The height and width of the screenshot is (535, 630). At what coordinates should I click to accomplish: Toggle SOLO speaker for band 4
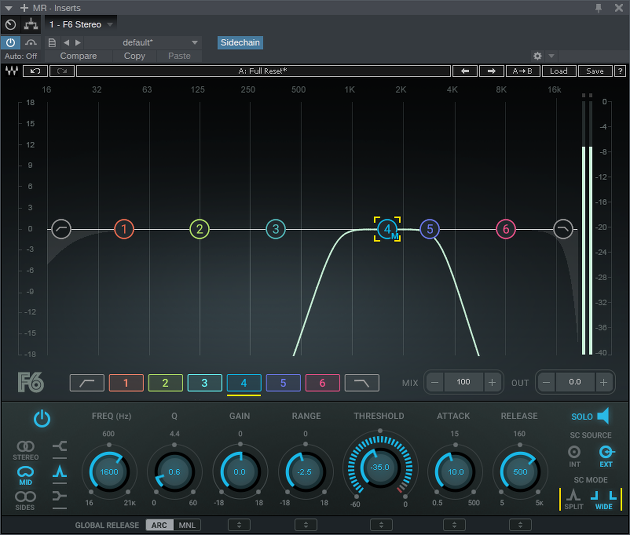[590, 417]
